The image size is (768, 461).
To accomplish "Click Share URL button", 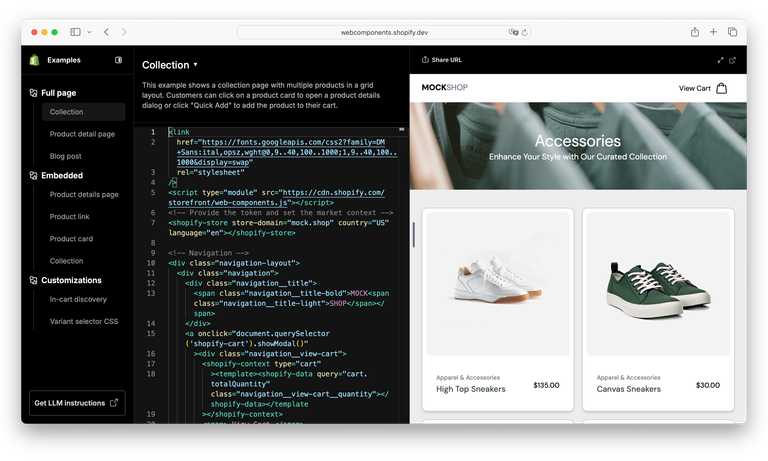I will [x=442, y=60].
